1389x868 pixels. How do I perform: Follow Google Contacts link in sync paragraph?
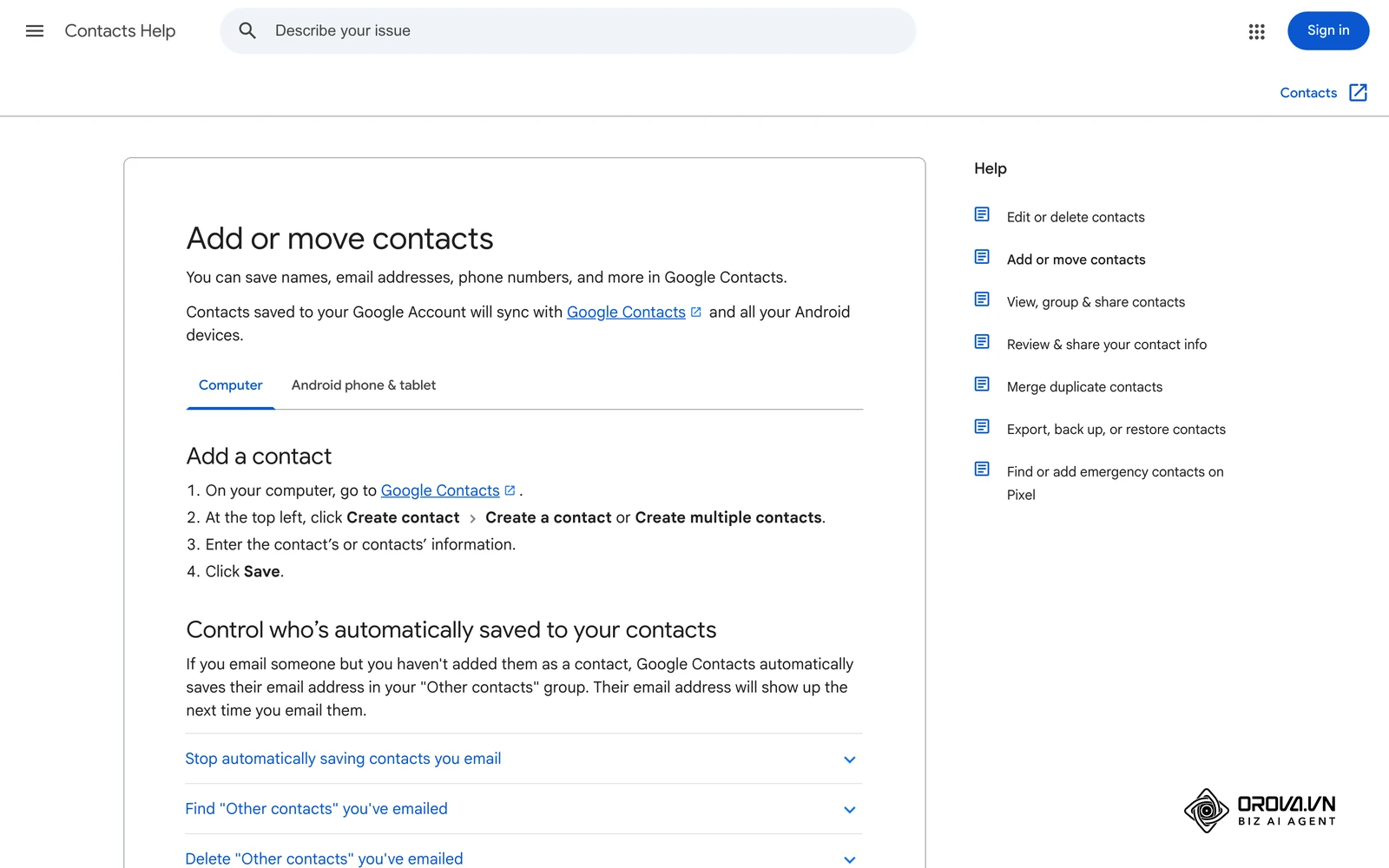pos(626,312)
